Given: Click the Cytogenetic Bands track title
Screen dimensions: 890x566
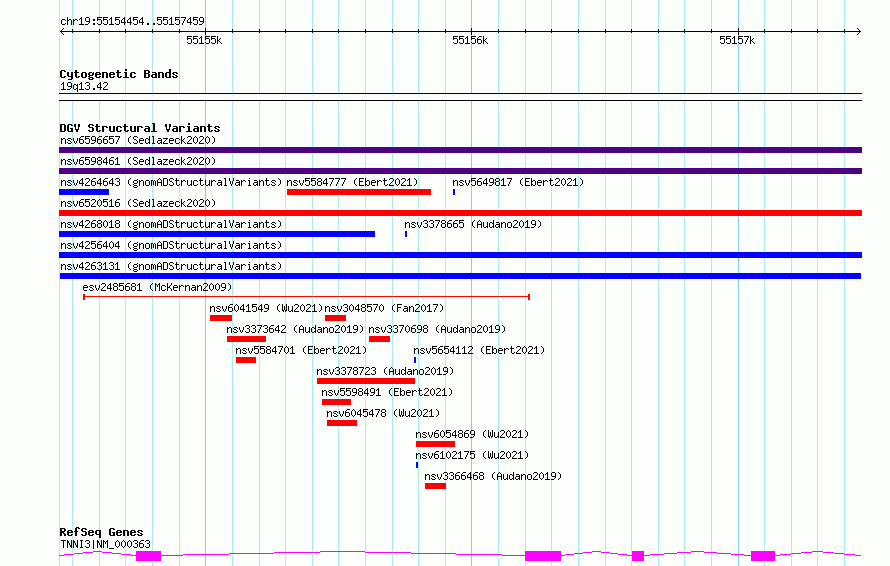Looking at the screenshot, I should [x=119, y=74].
